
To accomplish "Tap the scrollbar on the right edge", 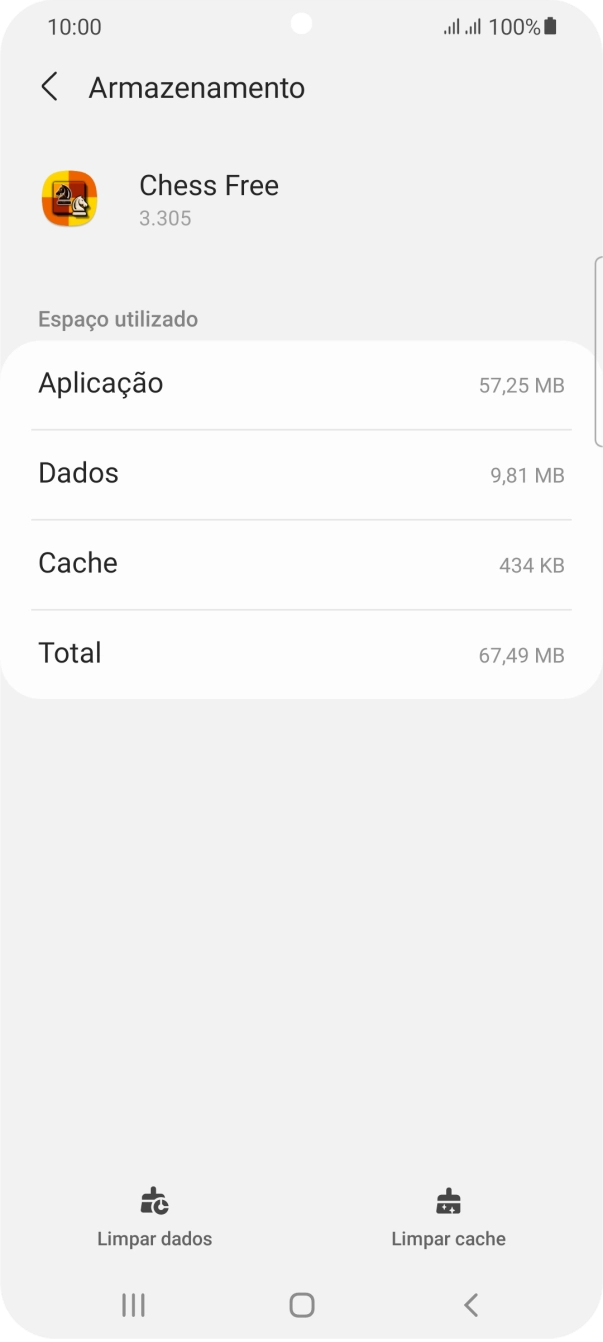I will pyautogui.click(x=599, y=350).
